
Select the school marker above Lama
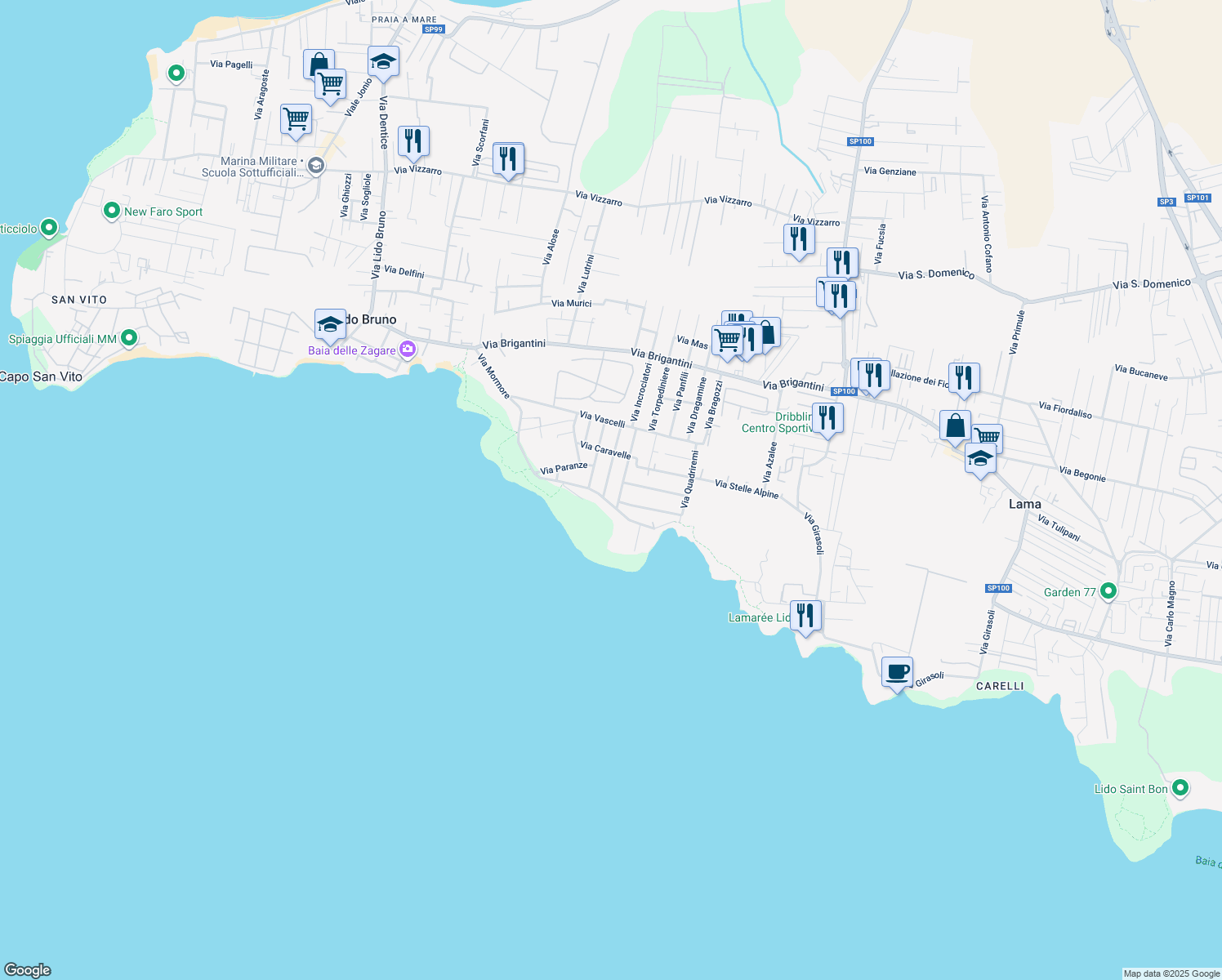(980, 459)
